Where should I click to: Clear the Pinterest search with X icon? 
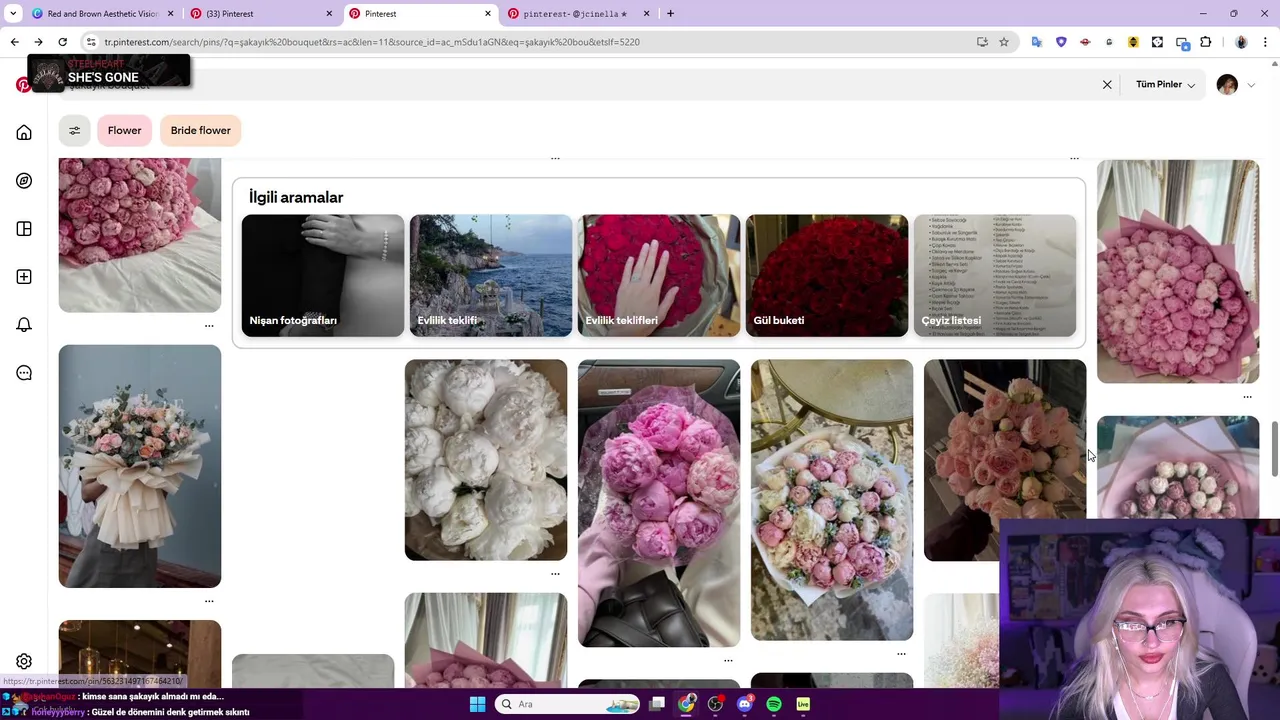tap(1107, 85)
